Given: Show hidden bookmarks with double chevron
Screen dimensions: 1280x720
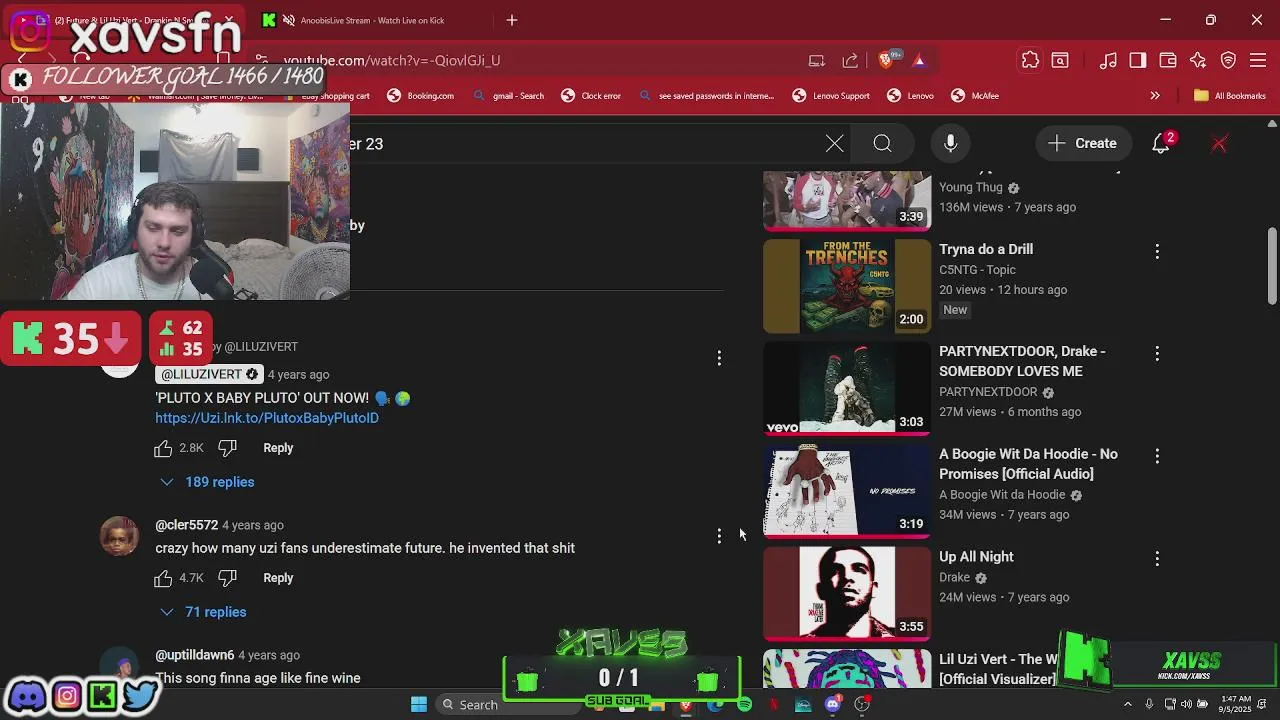Looking at the screenshot, I should [x=1155, y=96].
